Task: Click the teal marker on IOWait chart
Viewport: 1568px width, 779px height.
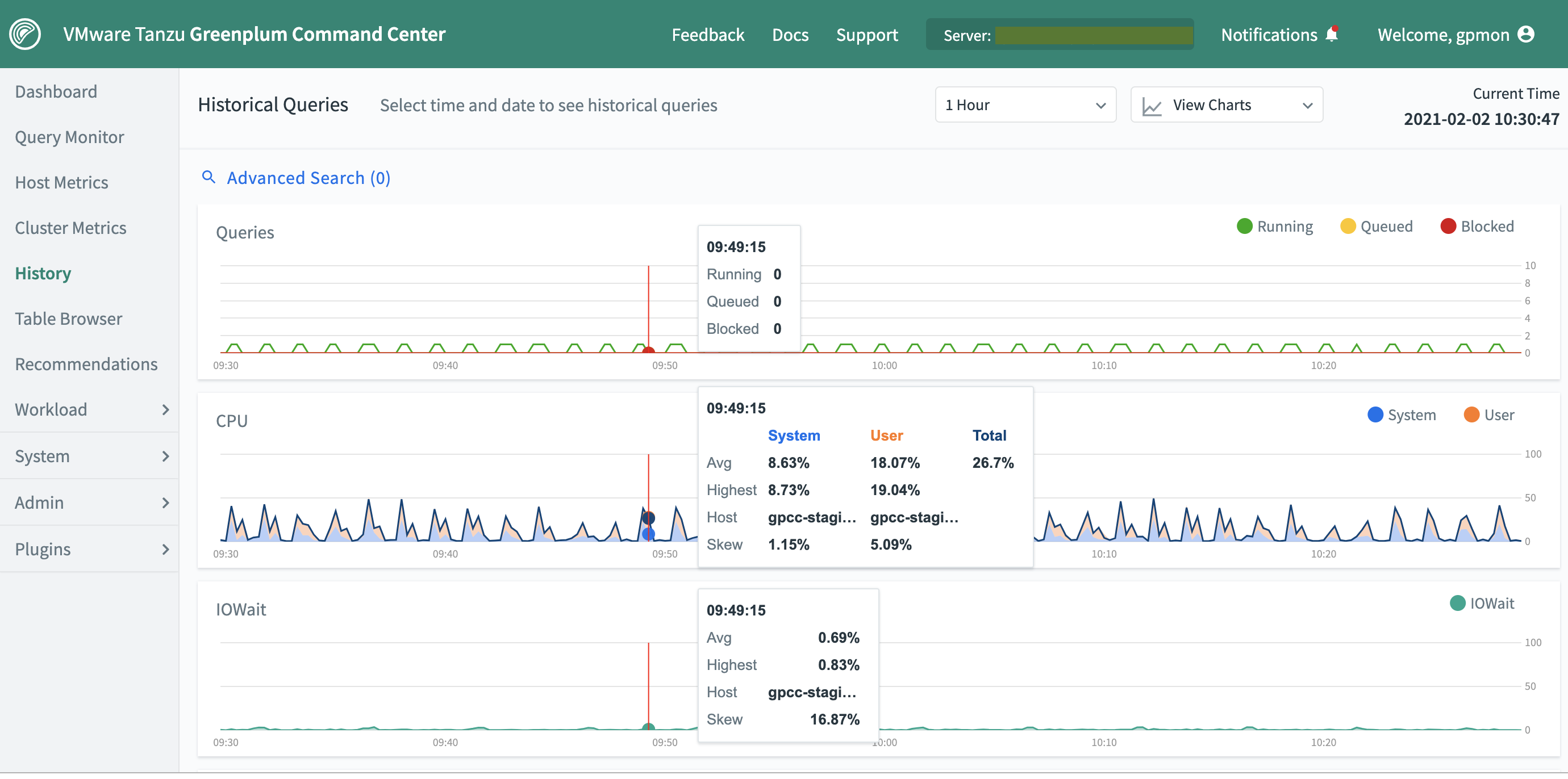Action: tap(648, 726)
